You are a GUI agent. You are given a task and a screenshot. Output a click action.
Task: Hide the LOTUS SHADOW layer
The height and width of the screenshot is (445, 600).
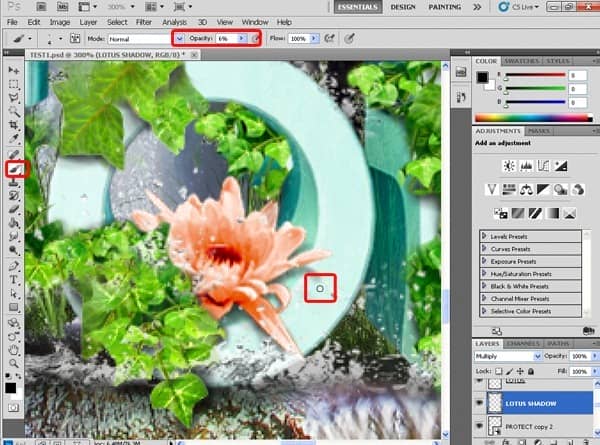[479, 403]
